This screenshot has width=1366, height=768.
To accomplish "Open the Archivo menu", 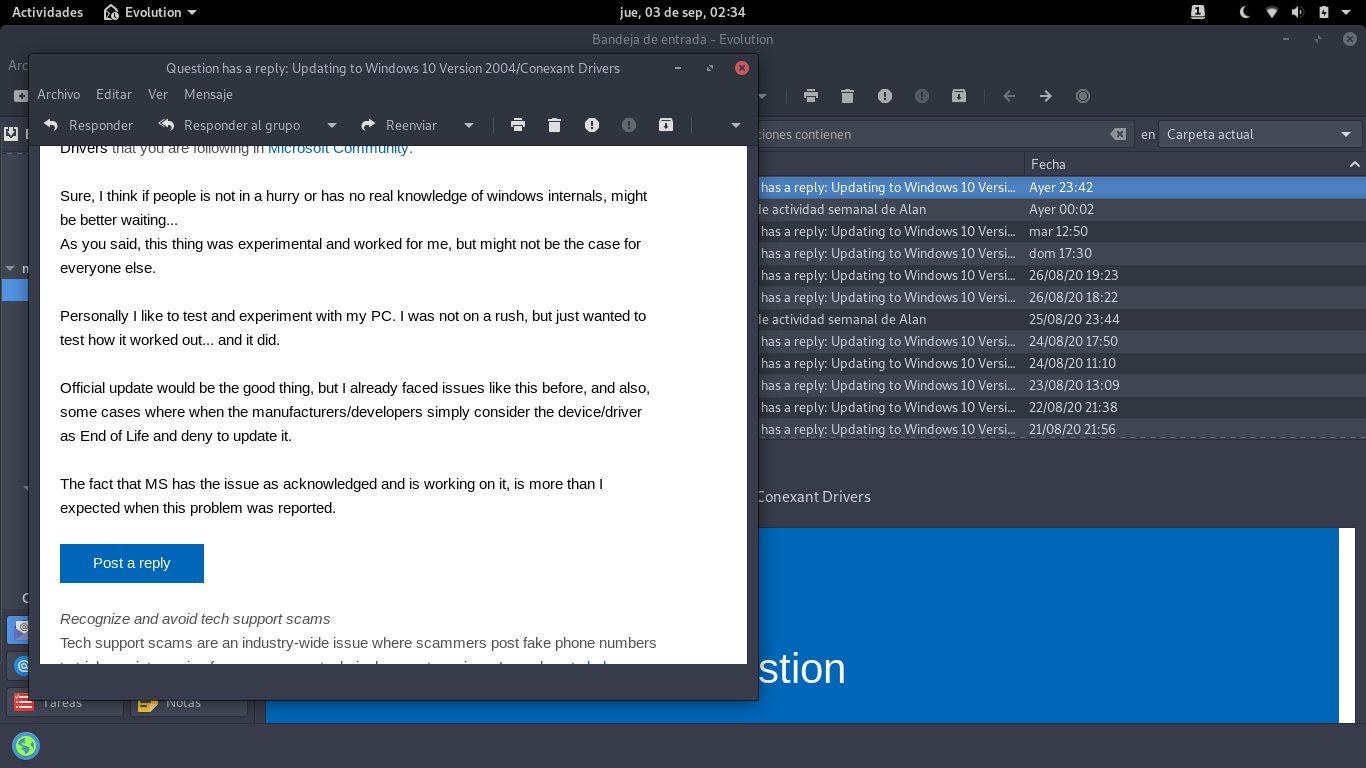I will tap(58, 94).
